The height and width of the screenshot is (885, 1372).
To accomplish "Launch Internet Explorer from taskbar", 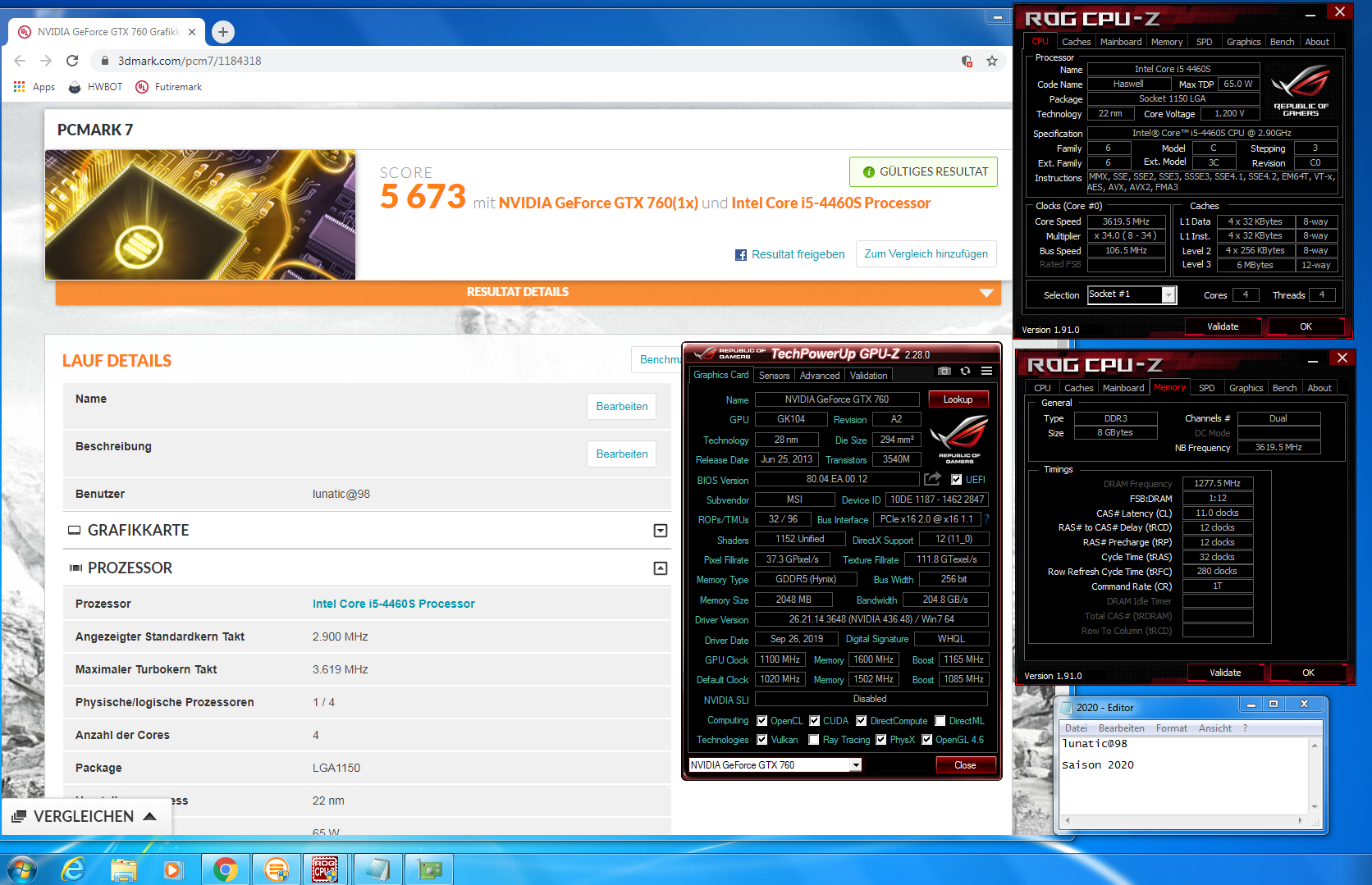I will (73, 869).
